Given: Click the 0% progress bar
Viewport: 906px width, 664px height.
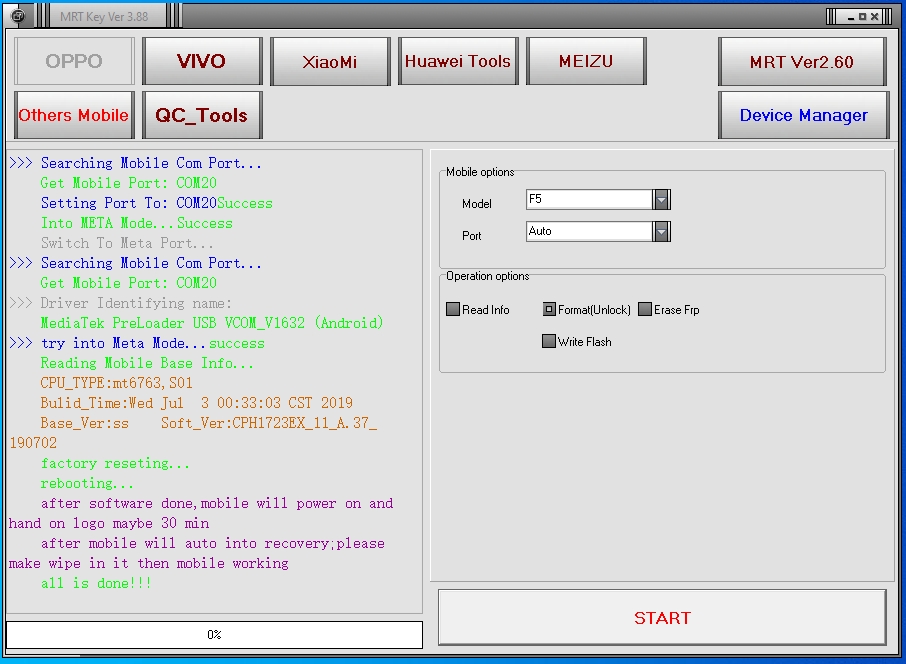Looking at the screenshot, I should (214, 635).
